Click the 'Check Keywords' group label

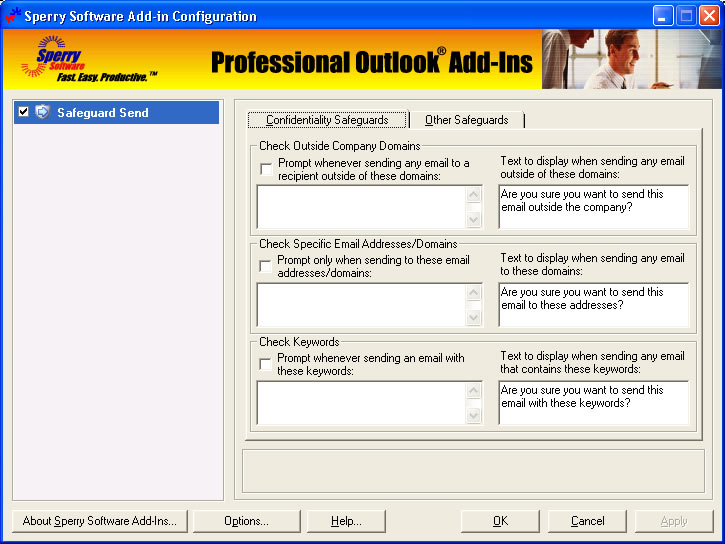coord(299,342)
